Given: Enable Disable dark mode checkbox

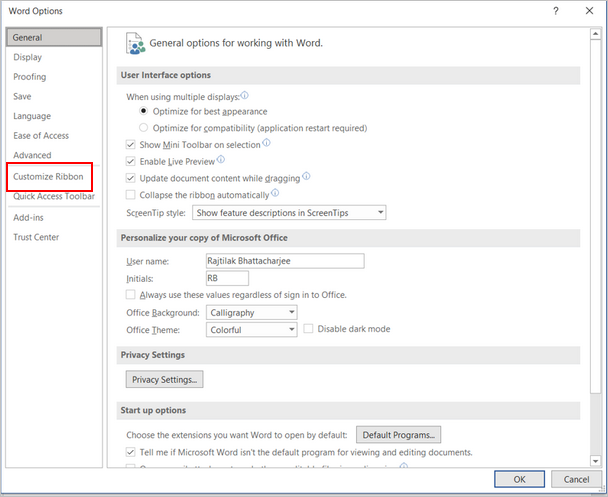Looking at the screenshot, I should tap(308, 329).
